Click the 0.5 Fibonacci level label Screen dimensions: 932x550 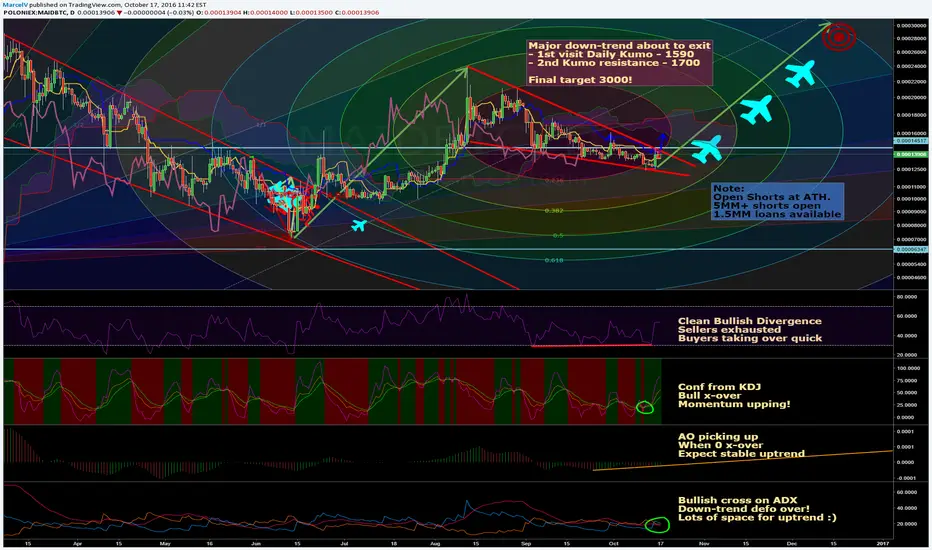pyautogui.click(x=558, y=235)
